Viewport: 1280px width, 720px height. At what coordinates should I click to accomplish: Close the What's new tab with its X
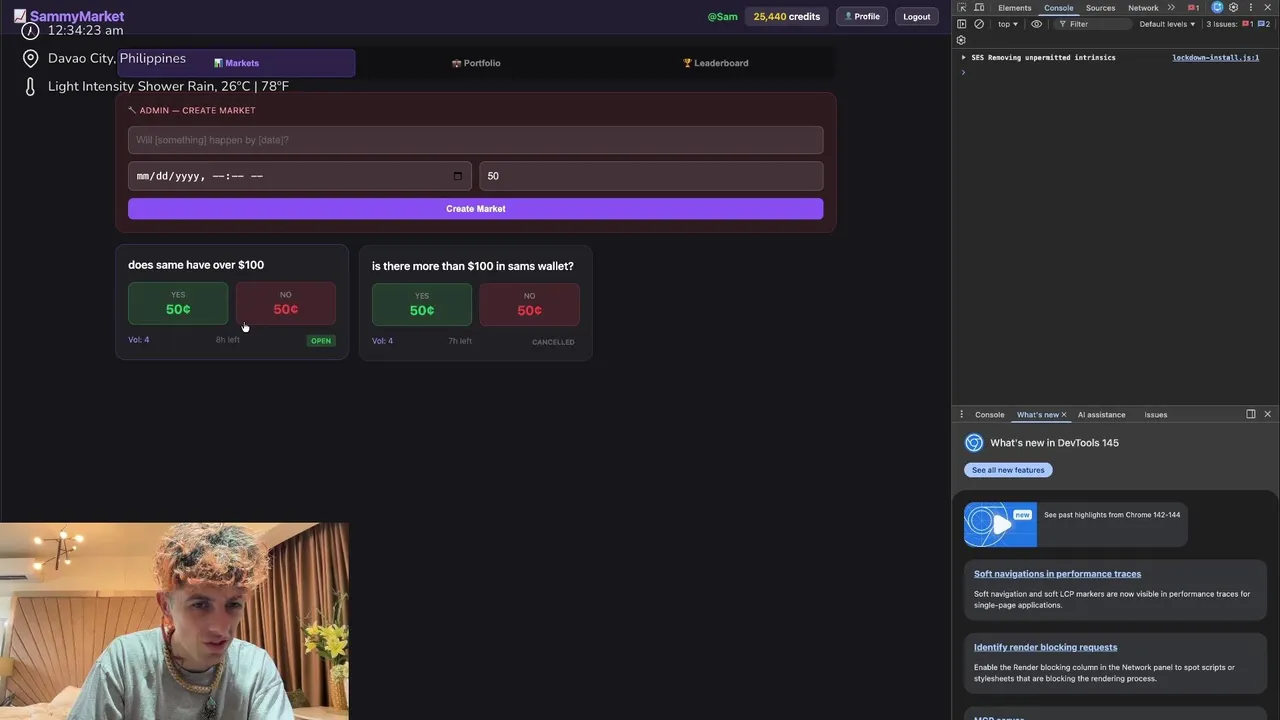point(1063,414)
